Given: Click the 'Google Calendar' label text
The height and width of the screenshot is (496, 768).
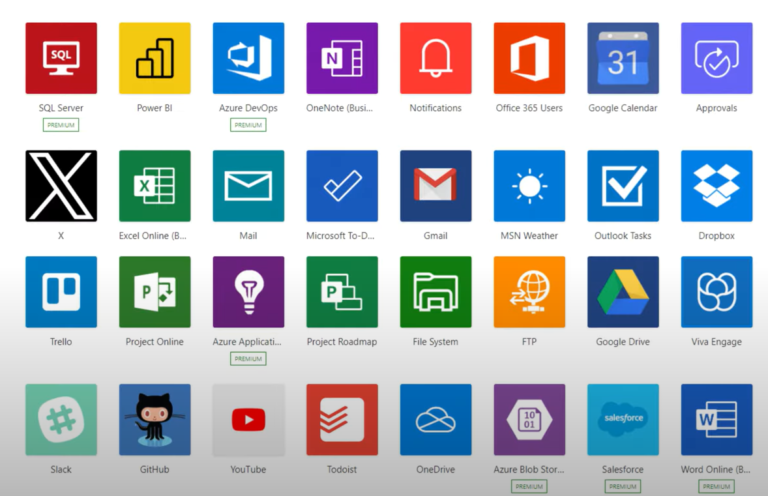Looking at the screenshot, I should pos(623,108).
